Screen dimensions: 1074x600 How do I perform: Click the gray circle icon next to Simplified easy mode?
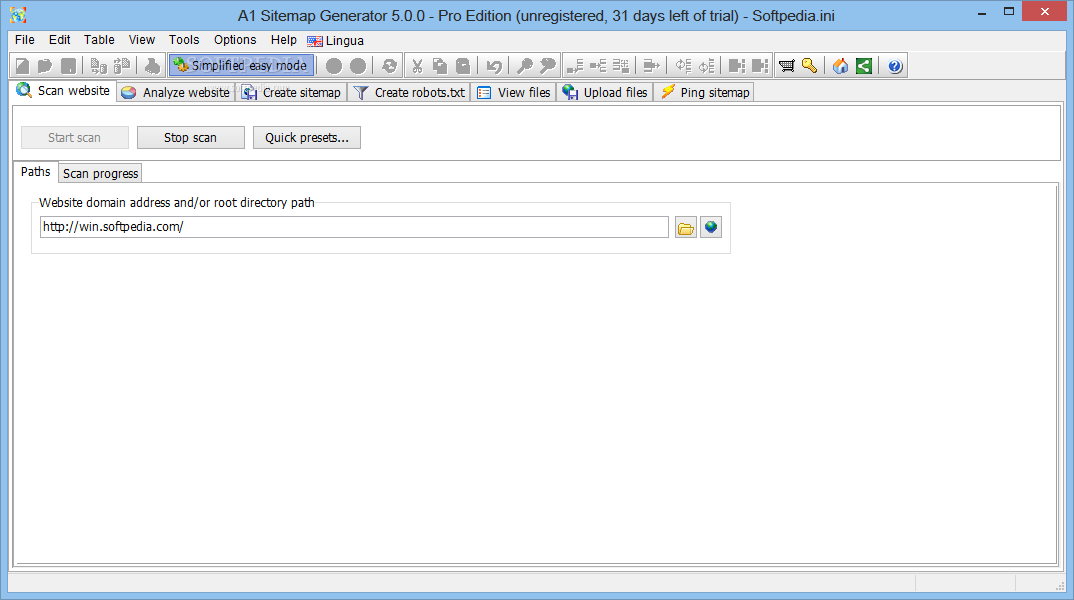pos(334,66)
